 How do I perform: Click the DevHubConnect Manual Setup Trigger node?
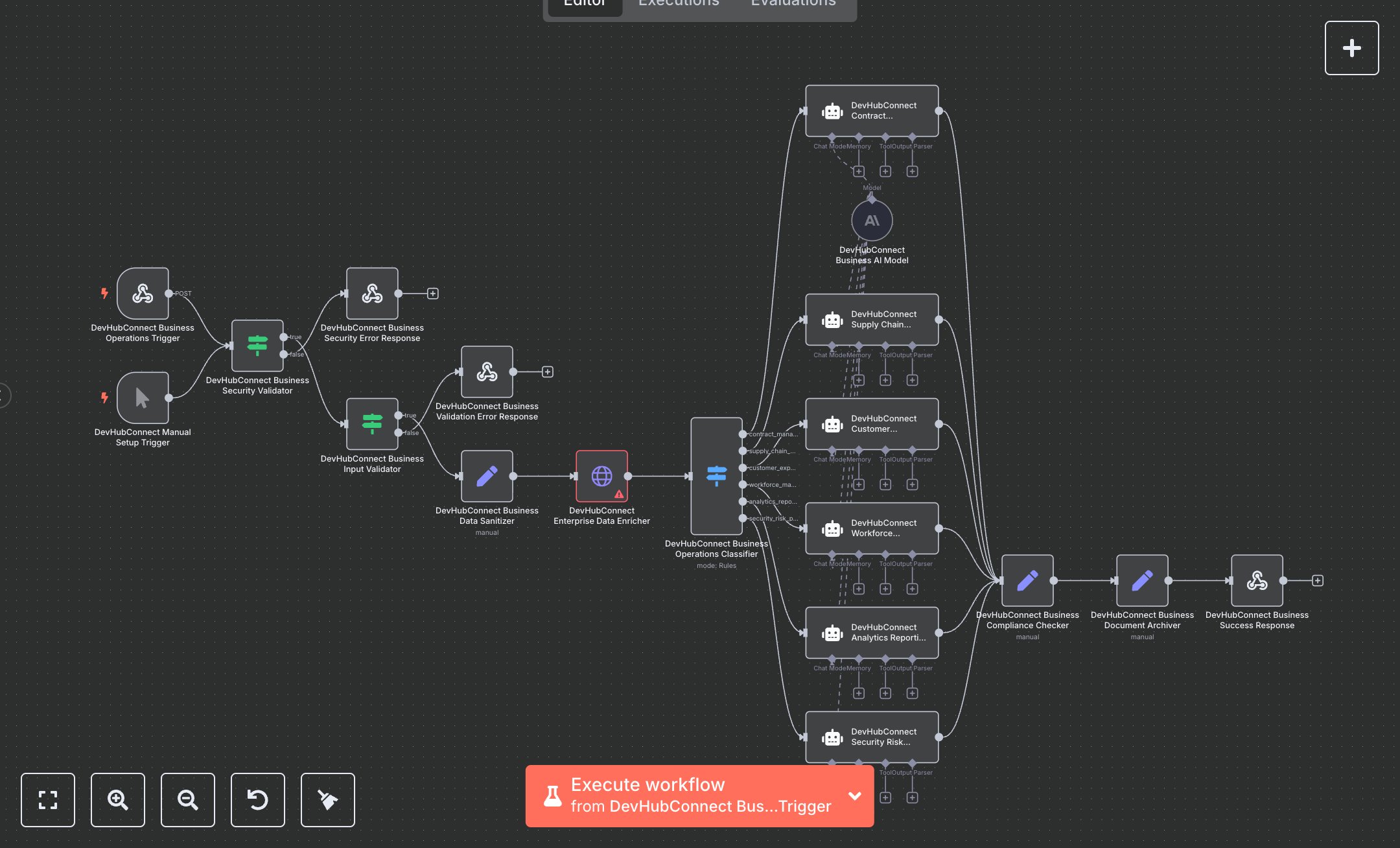(x=143, y=397)
